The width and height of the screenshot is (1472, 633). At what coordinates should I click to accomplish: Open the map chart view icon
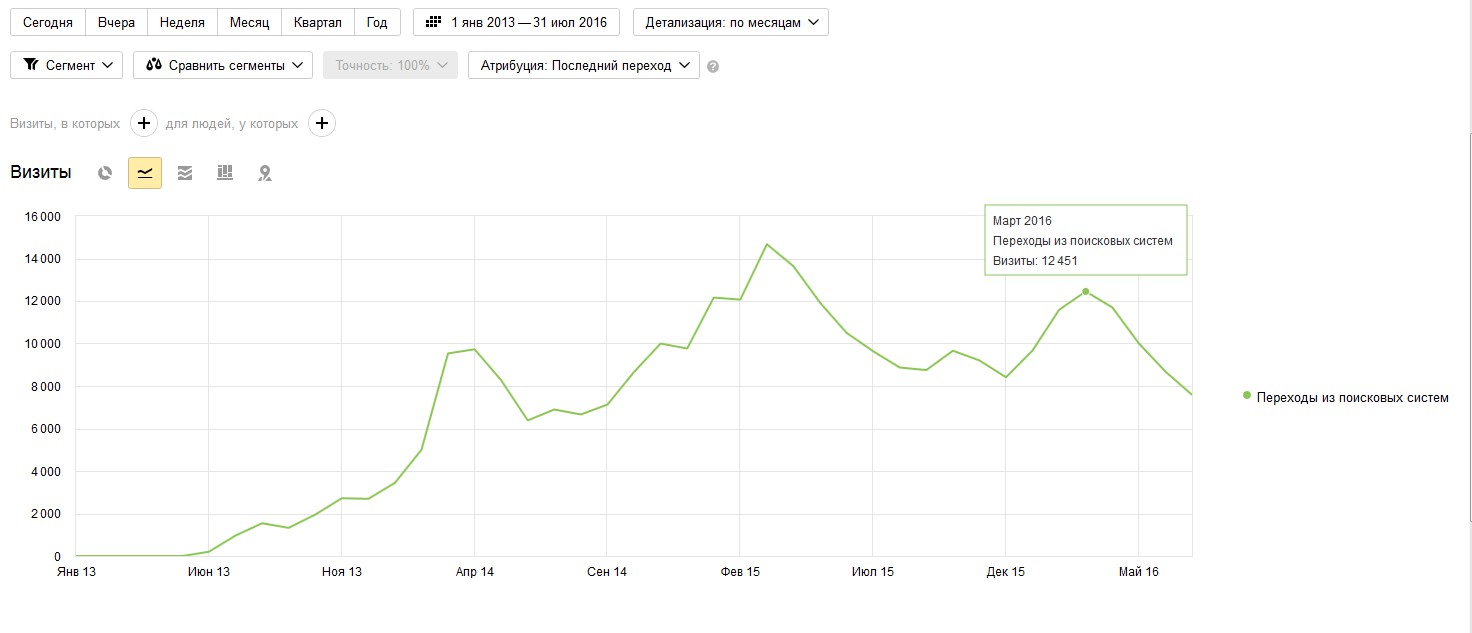pos(265,173)
